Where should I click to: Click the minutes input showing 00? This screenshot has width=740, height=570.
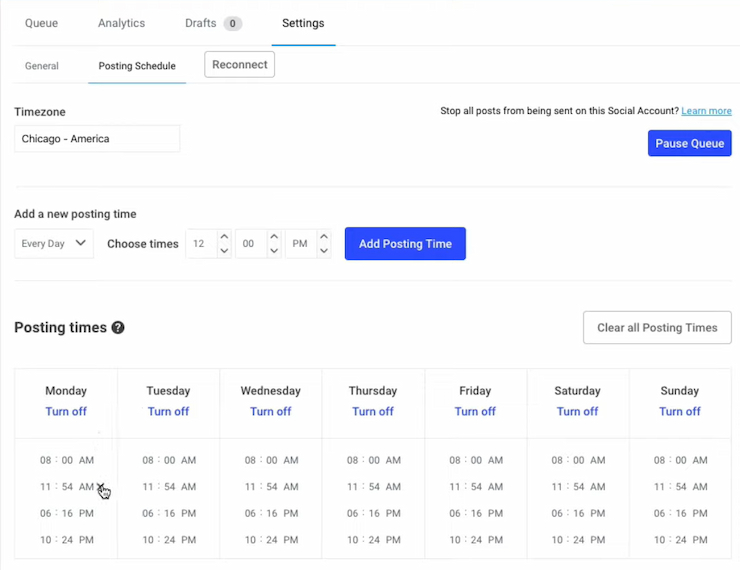click(x=251, y=243)
